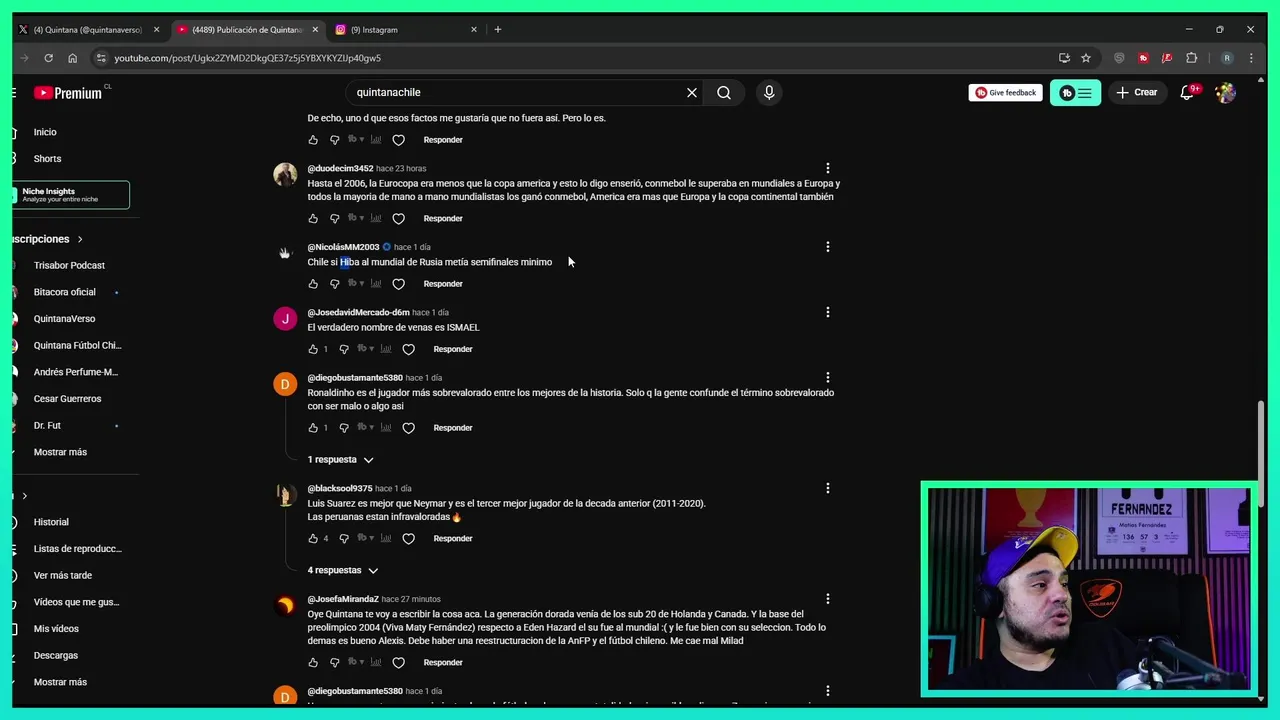1280x720 pixels.
Task: Open Chrome profile R icon
Action: tap(1227, 58)
